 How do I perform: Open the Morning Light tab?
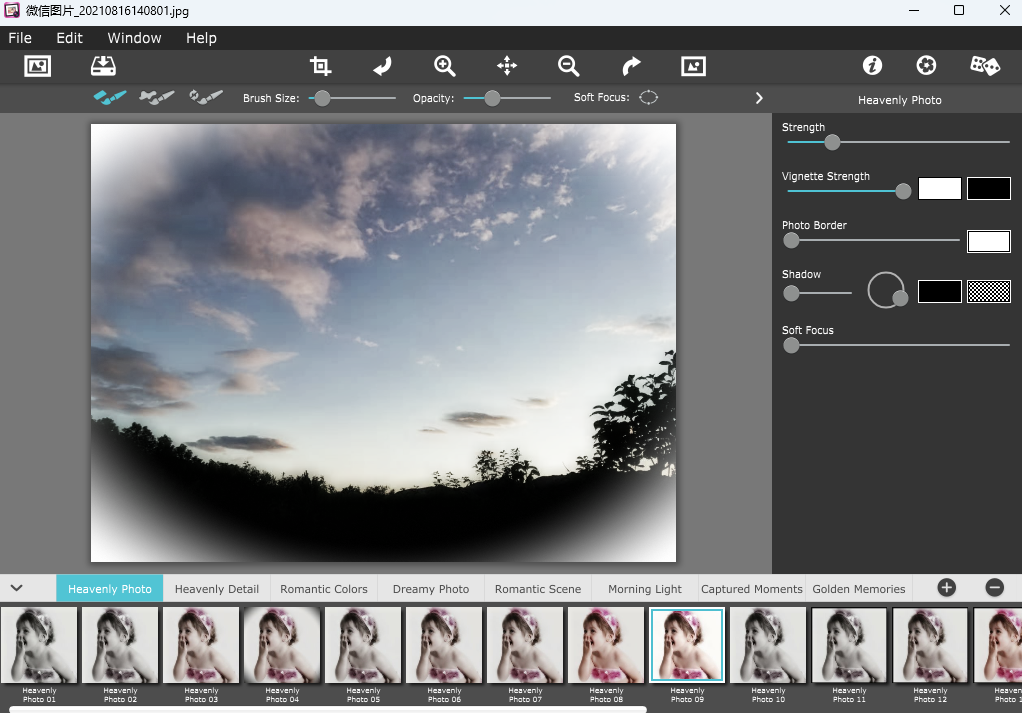pyautogui.click(x=644, y=589)
